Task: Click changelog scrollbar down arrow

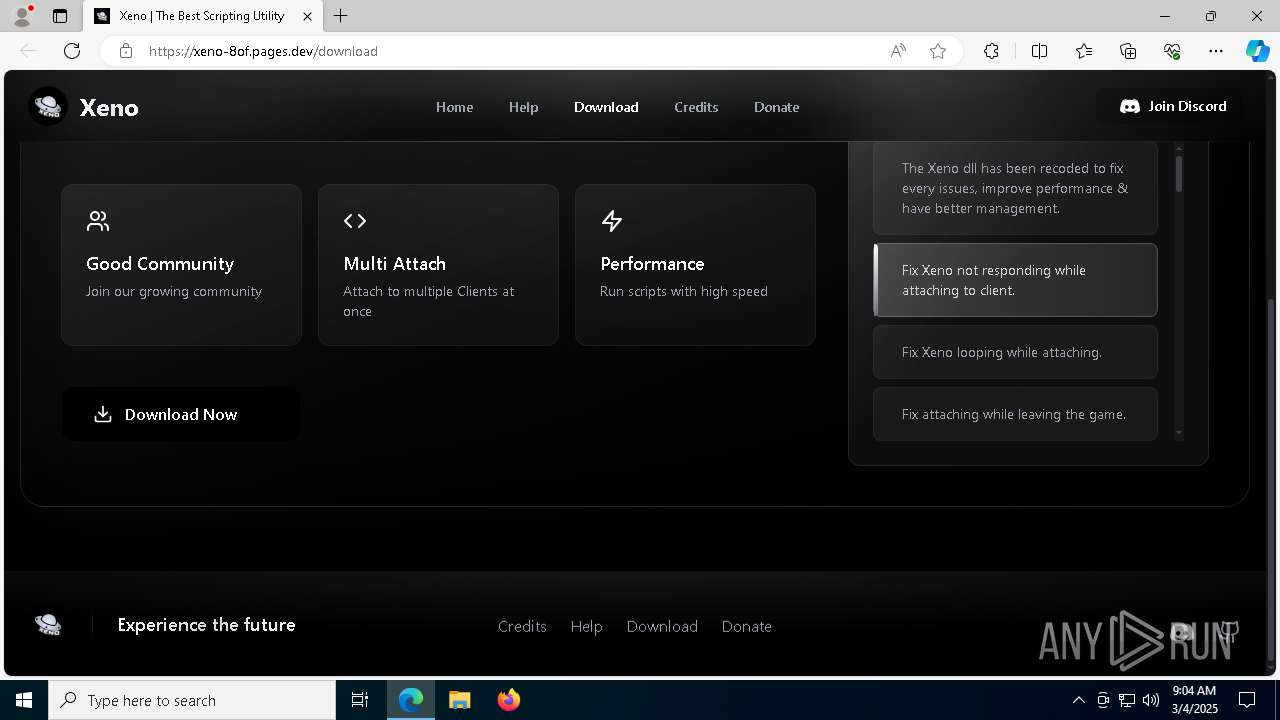Action: tap(1179, 433)
